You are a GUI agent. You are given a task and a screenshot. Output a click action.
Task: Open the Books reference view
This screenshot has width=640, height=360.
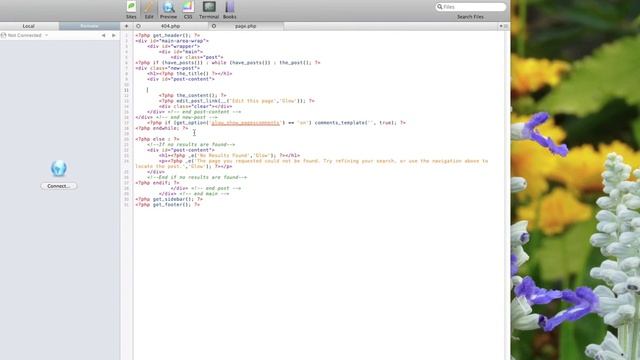coord(229,10)
